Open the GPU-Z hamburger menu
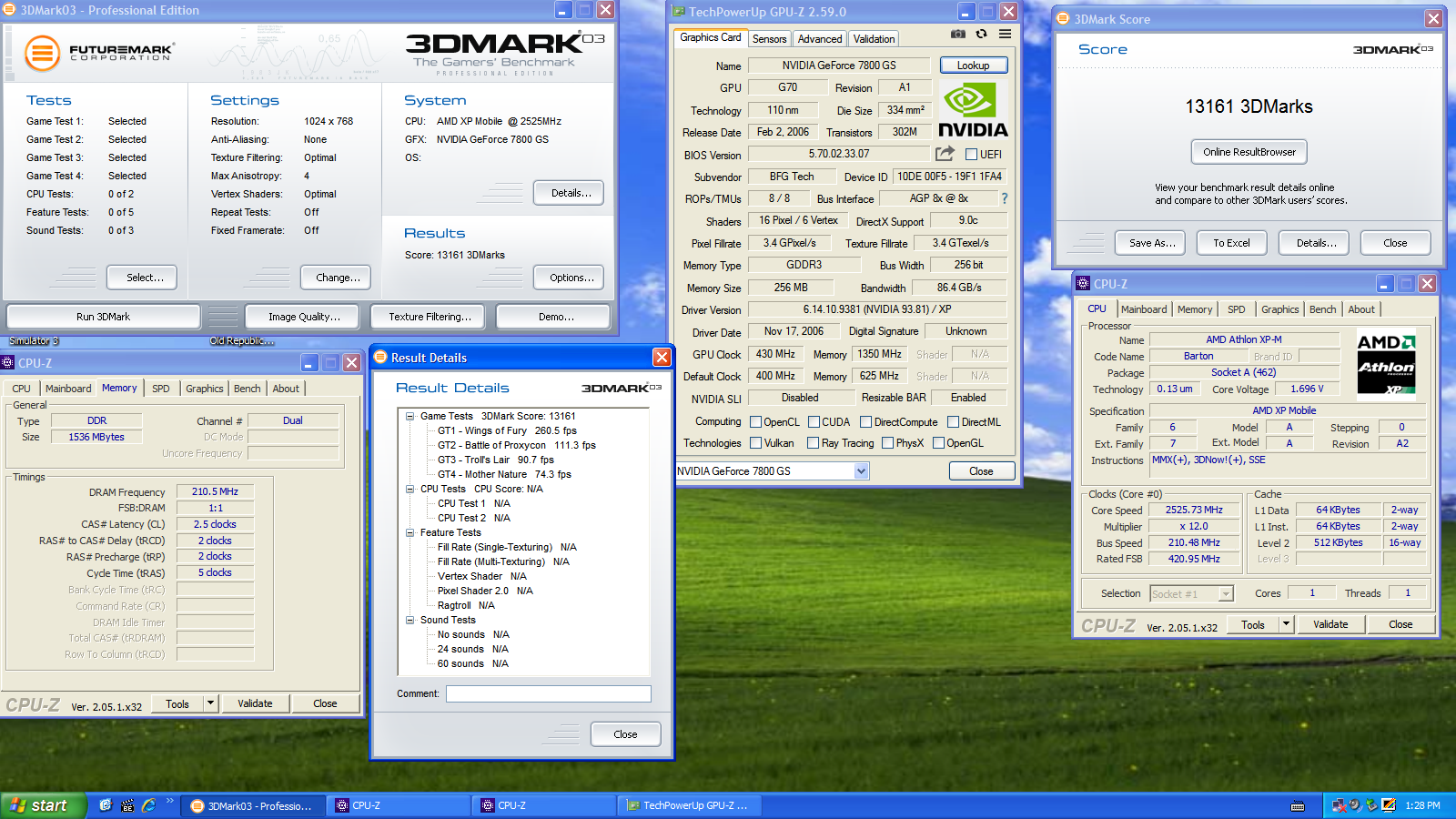Image resolution: width=1456 pixels, height=819 pixels. (x=1005, y=34)
